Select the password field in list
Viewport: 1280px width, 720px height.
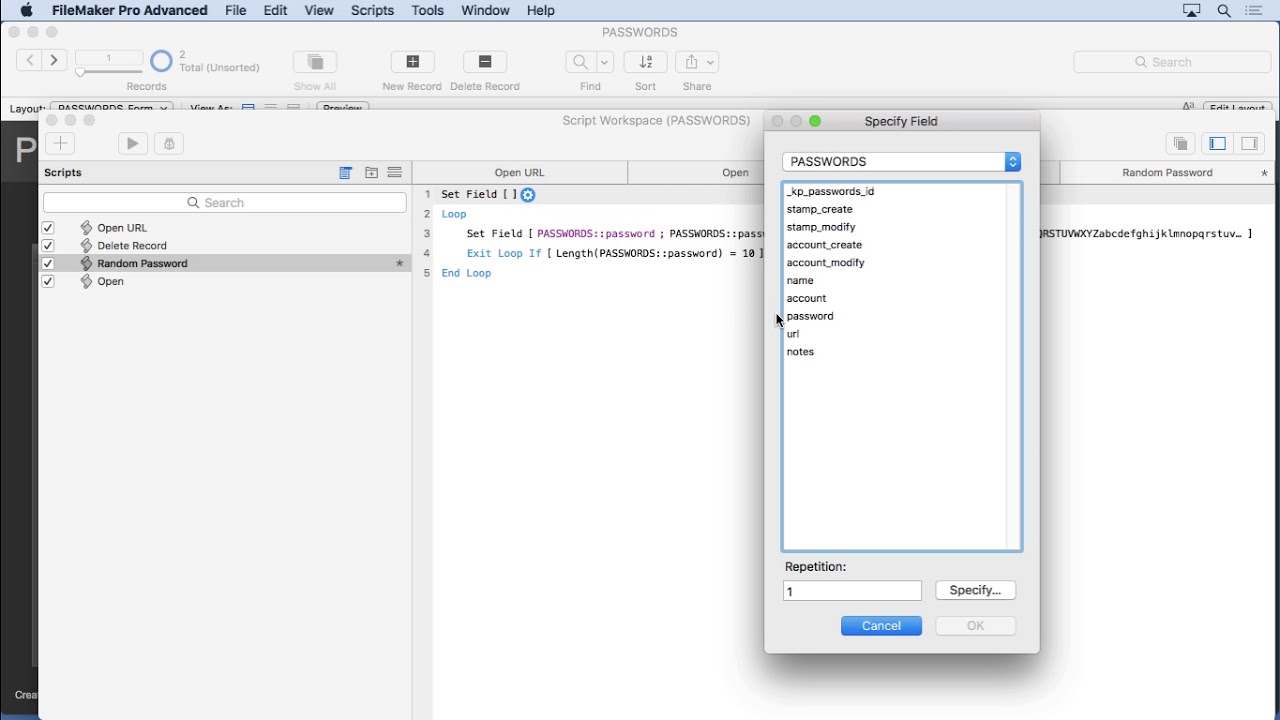pos(895,317)
